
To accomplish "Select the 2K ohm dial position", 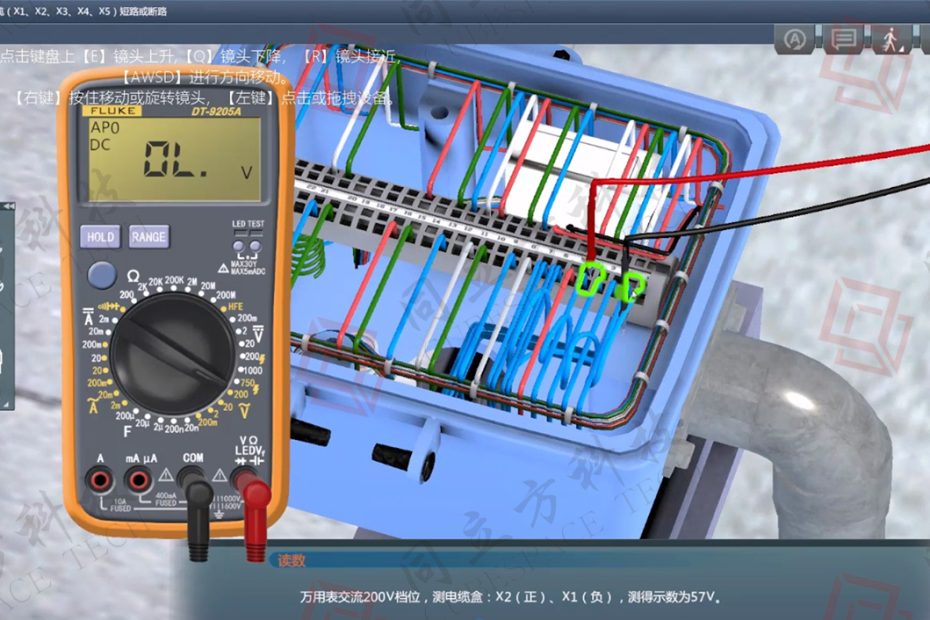I will pos(142,286).
